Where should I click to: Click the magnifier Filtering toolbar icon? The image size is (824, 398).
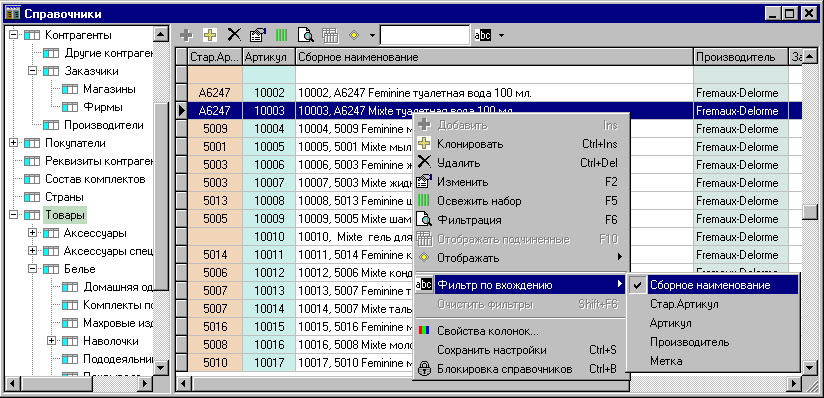(306, 35)
